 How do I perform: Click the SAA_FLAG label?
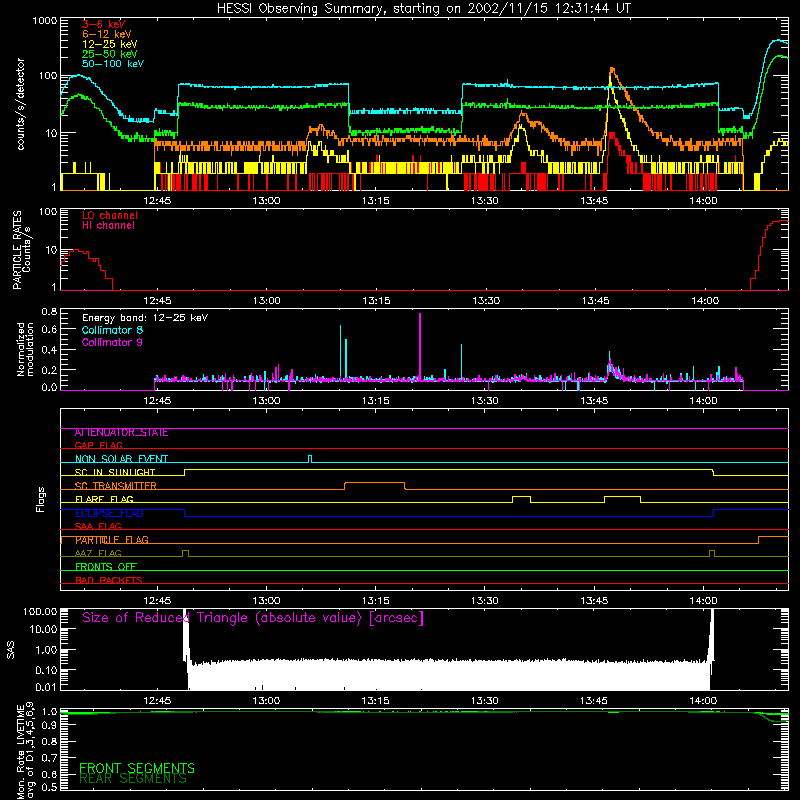pos(98,526)
